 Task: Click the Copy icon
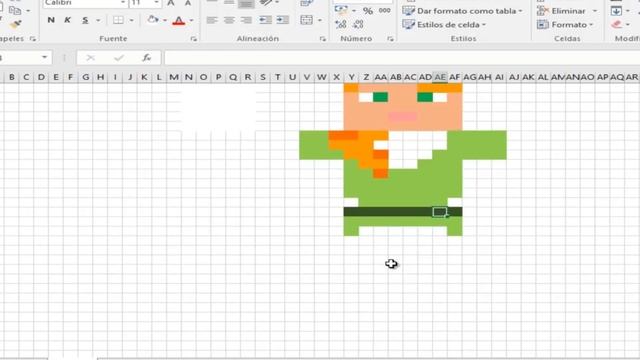(x=15, y=10)
